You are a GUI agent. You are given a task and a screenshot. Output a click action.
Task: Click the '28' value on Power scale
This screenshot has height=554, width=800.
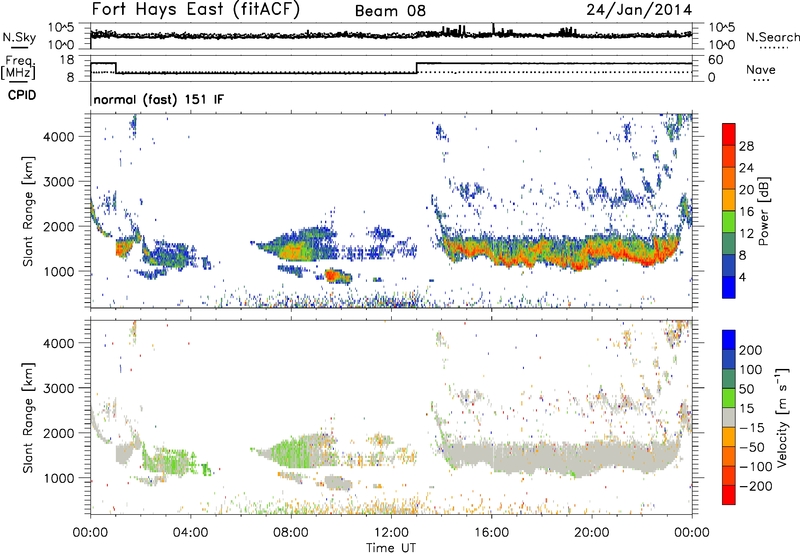[746, 146]
